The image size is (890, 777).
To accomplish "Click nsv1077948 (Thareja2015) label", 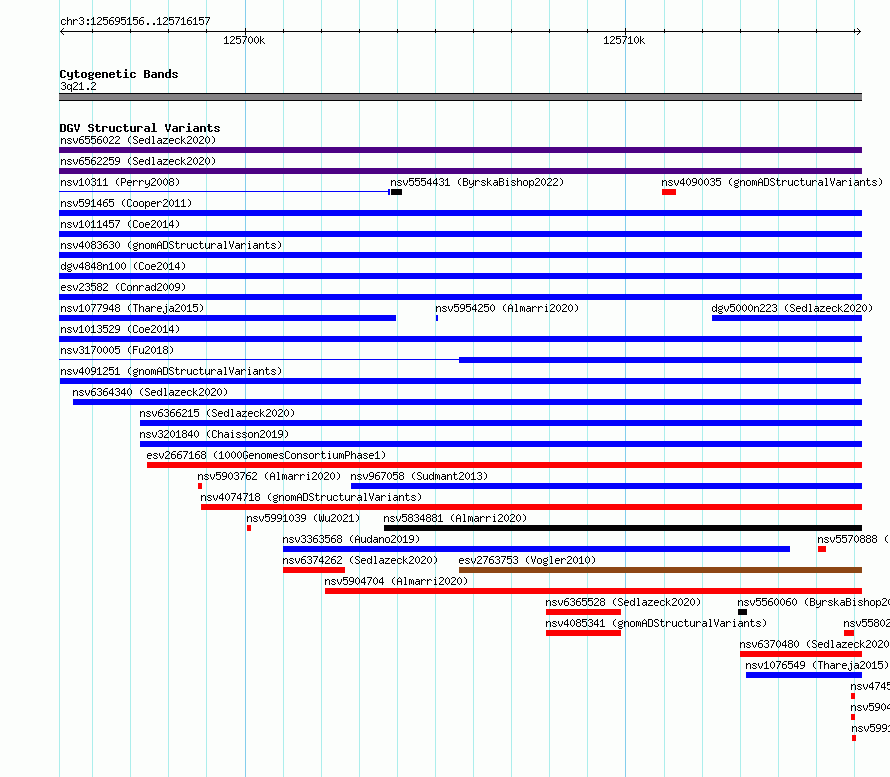I will [132, 308].
